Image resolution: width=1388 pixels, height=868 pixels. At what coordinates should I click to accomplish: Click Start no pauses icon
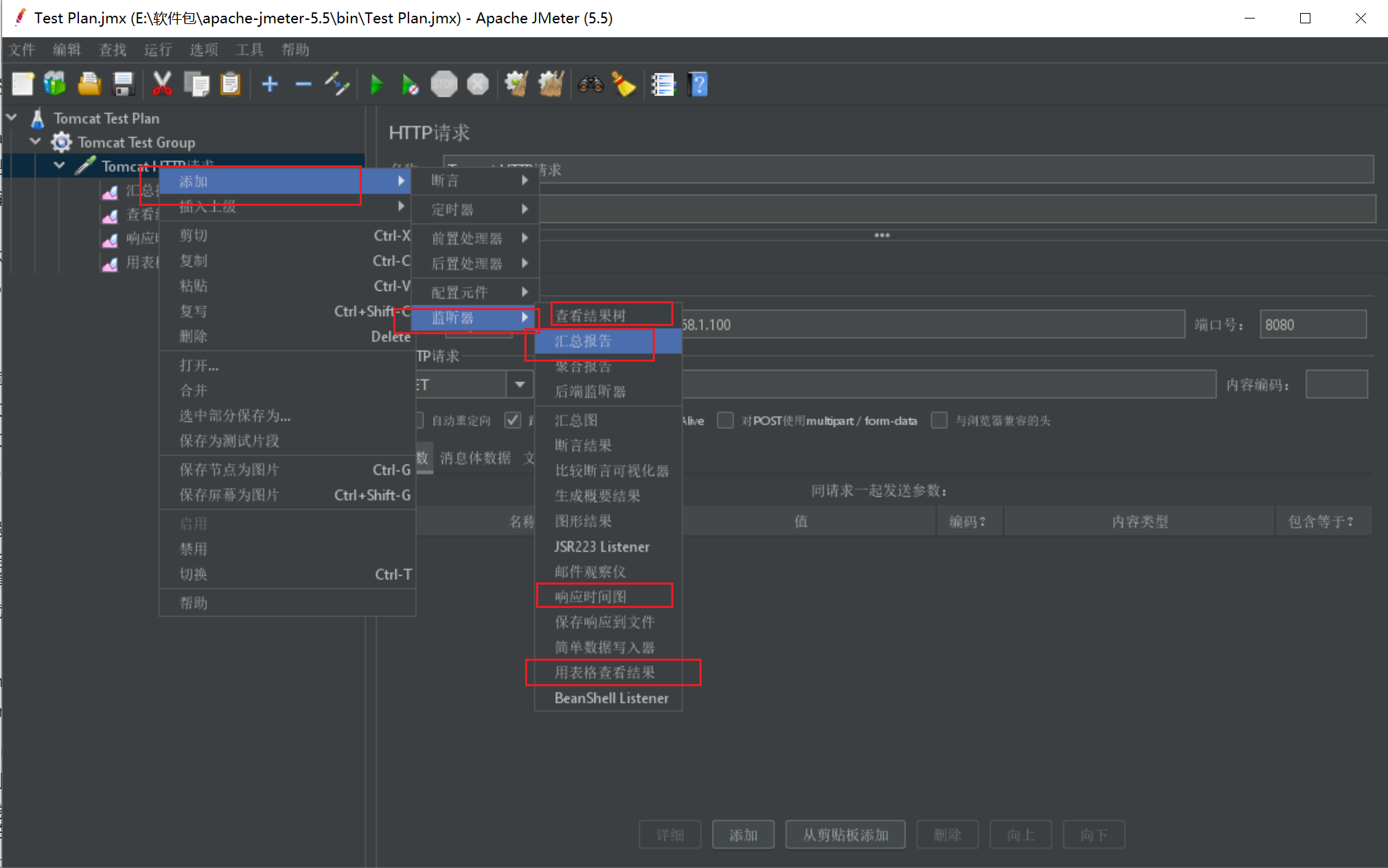point(410,84)
